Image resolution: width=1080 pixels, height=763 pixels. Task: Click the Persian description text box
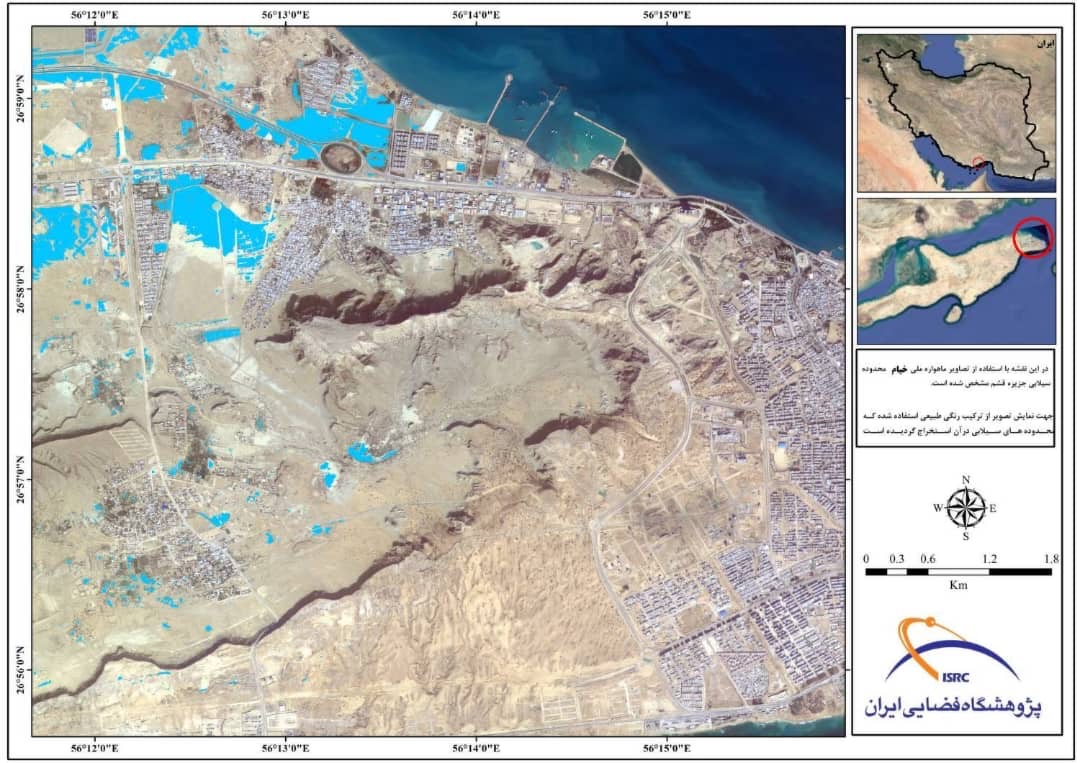956,400
